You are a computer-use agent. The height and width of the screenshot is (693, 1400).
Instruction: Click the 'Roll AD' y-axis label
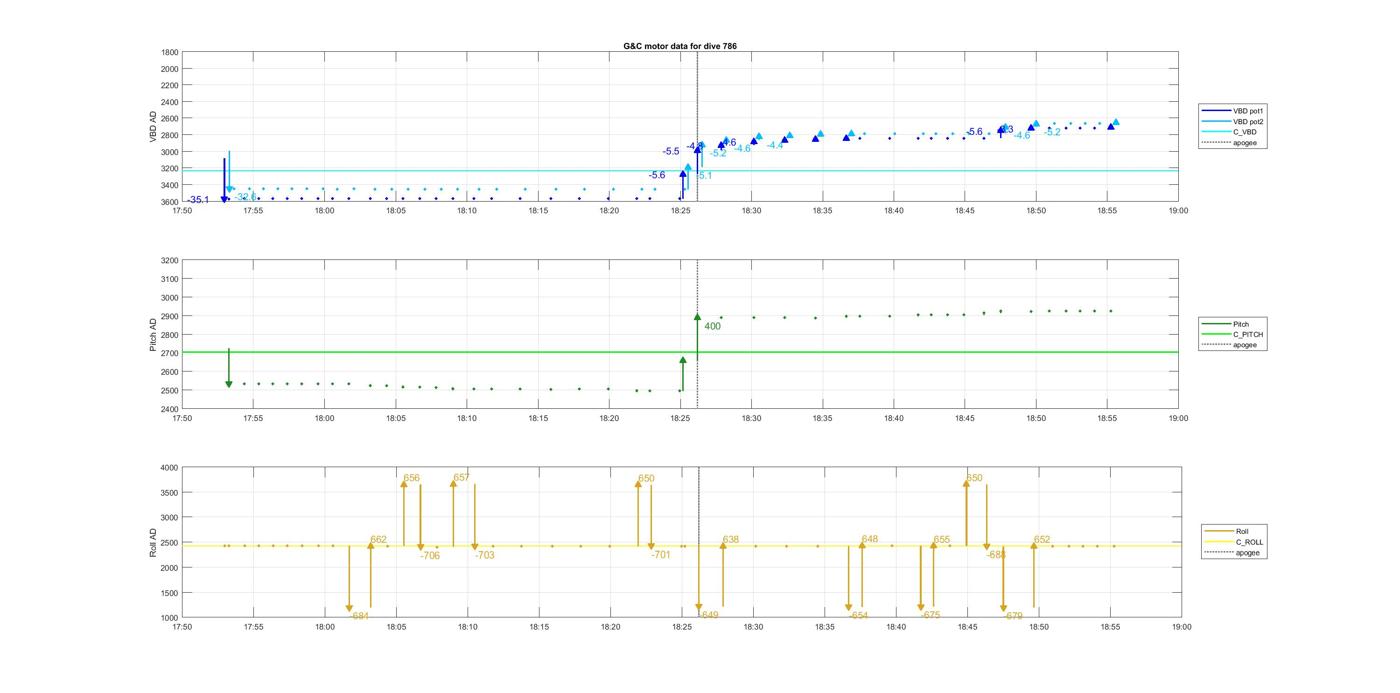coord(153,542)
